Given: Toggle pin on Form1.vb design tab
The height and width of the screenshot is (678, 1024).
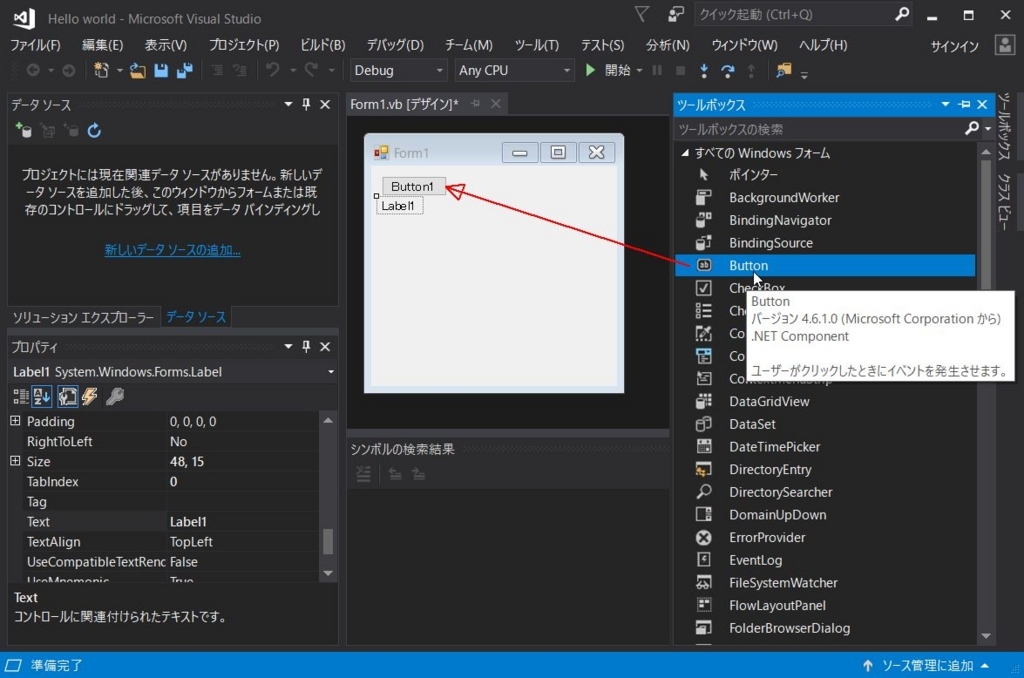Looking at the screenshot, I should [476, 104].
